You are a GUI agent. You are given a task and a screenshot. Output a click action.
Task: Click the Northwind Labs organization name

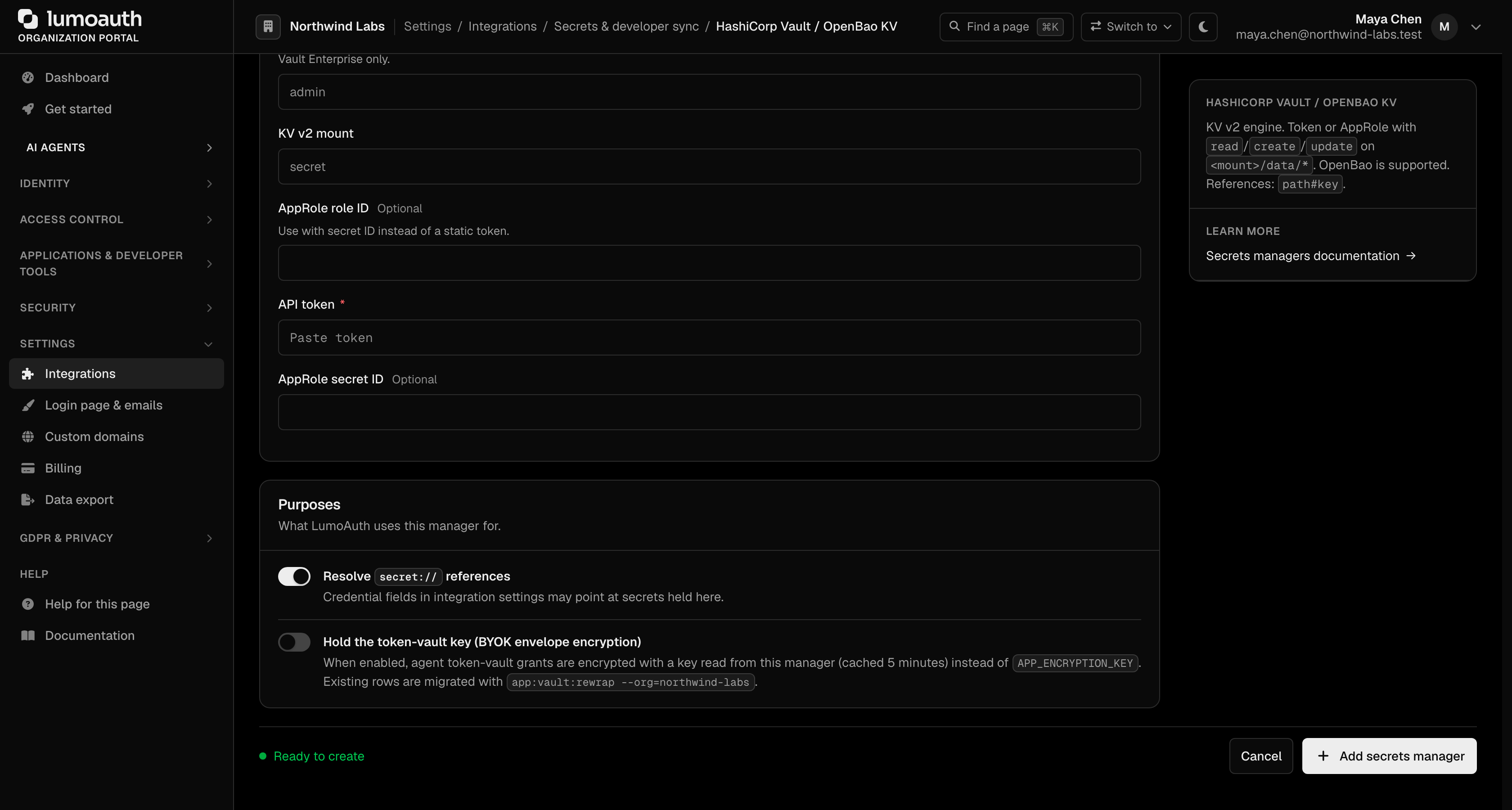pos(337,27)
